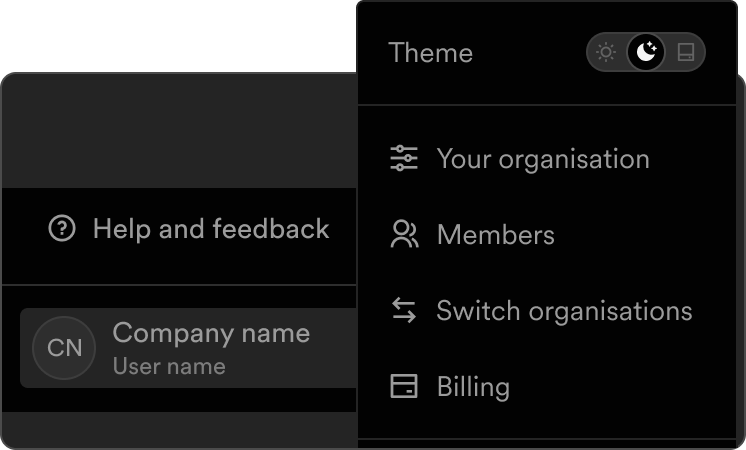Click the people icon next to Members
Screen dimensions: 746x450
tap(404, 235)
